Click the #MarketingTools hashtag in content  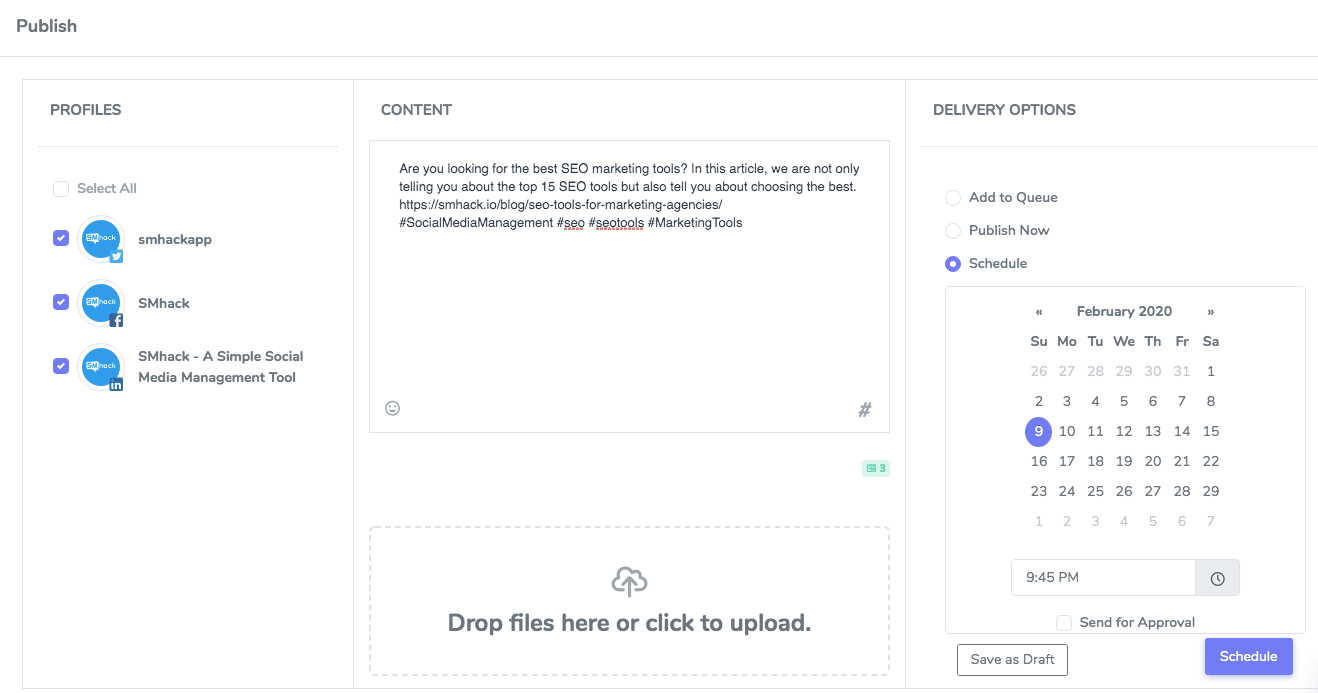point(695,223)
